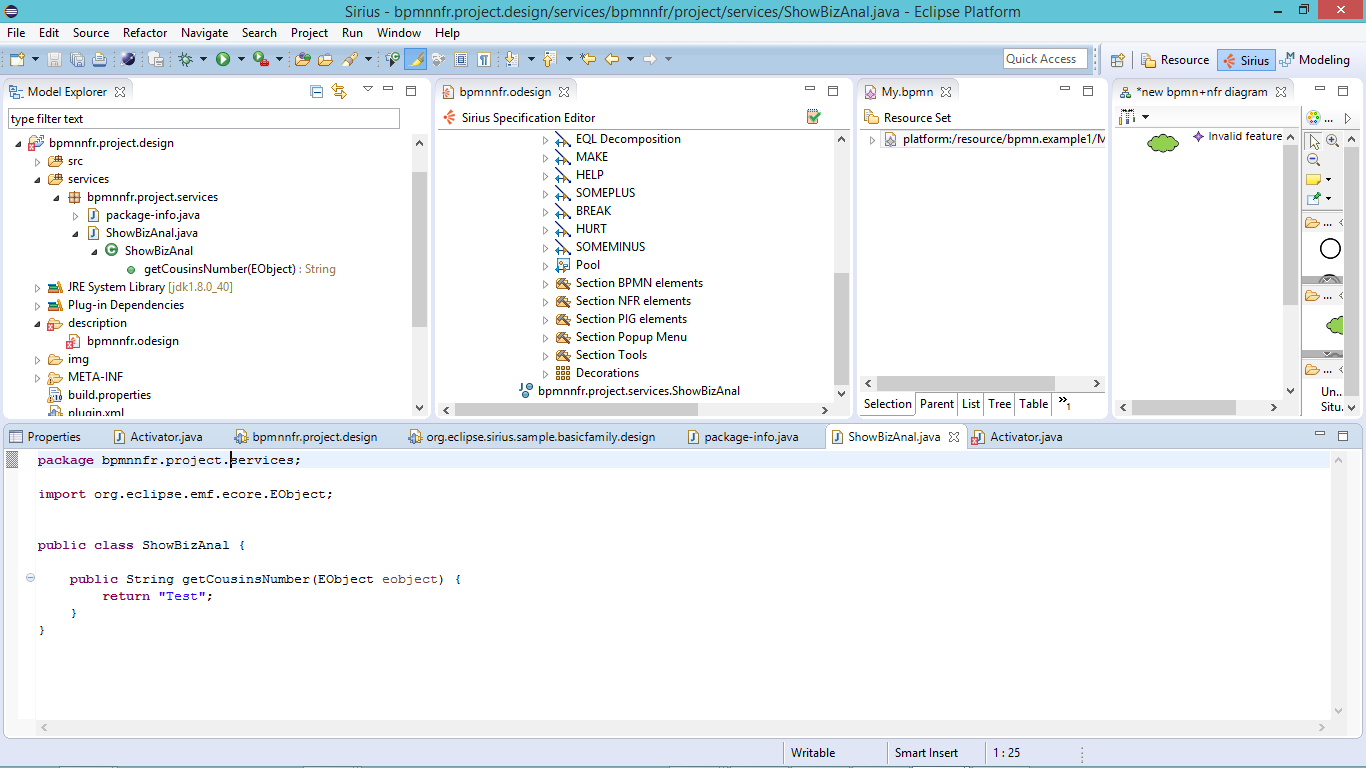Switch to the Sirius perspective

[x=1245, y=60]
